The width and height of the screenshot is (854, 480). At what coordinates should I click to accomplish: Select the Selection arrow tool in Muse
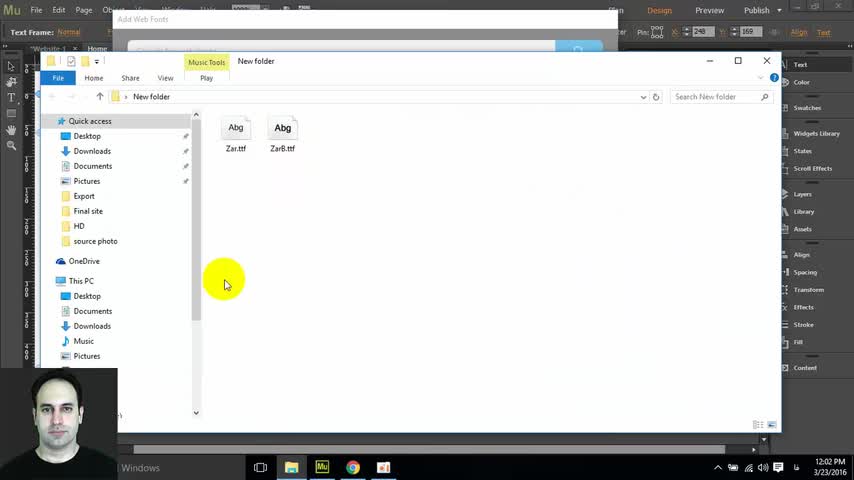pos(11,66)
